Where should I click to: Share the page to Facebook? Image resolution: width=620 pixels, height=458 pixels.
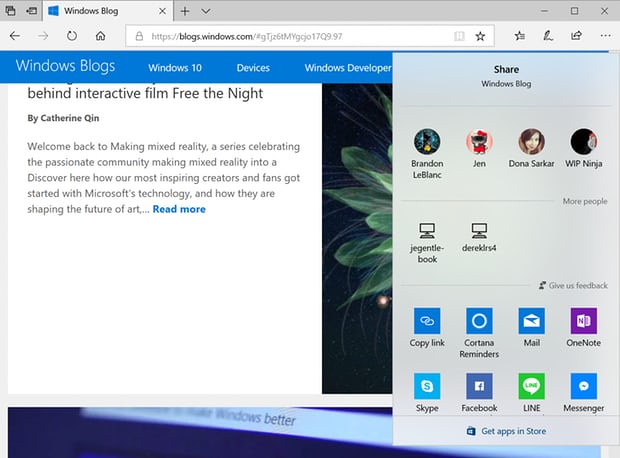(x=479, y=386)
